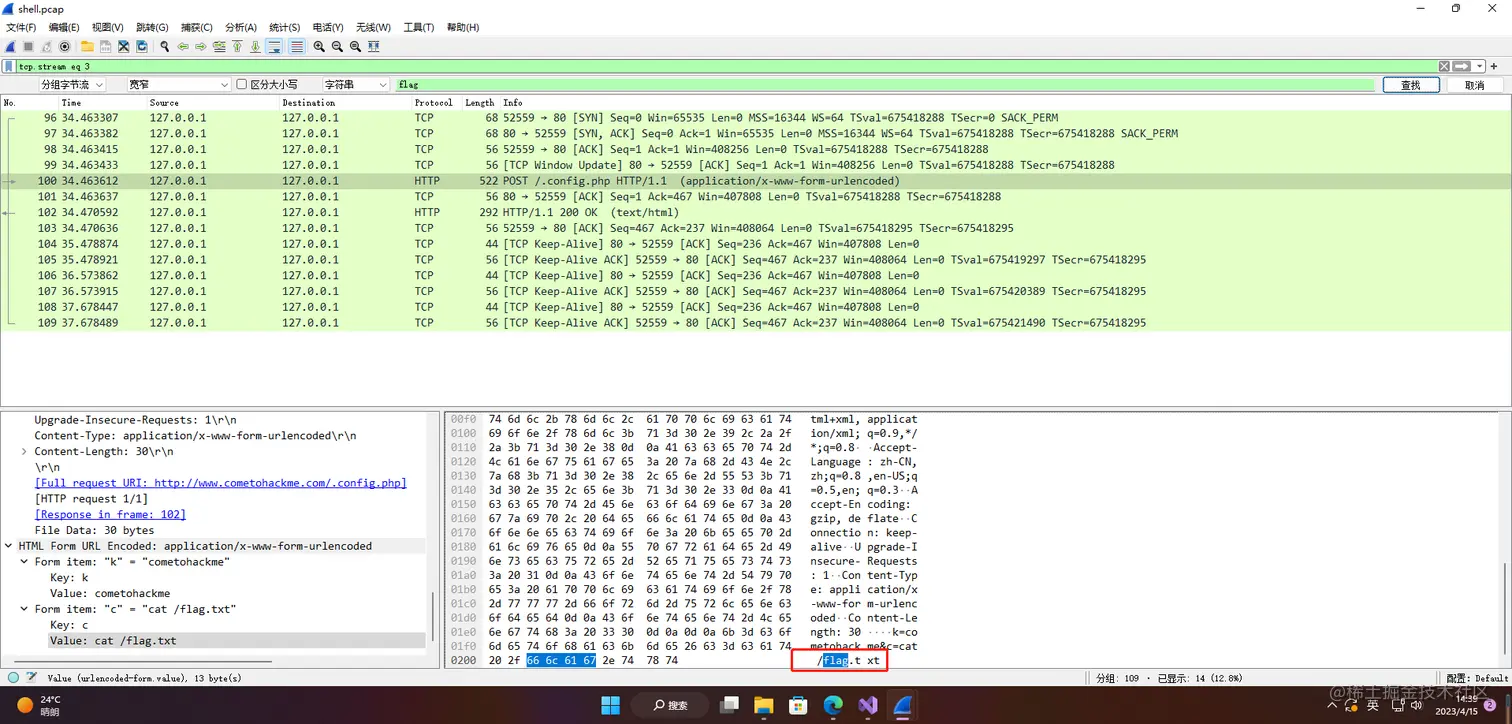Apply the display filter arrow button
The height and width of the screenshot is (724, 1512).
click(1460, 66)
